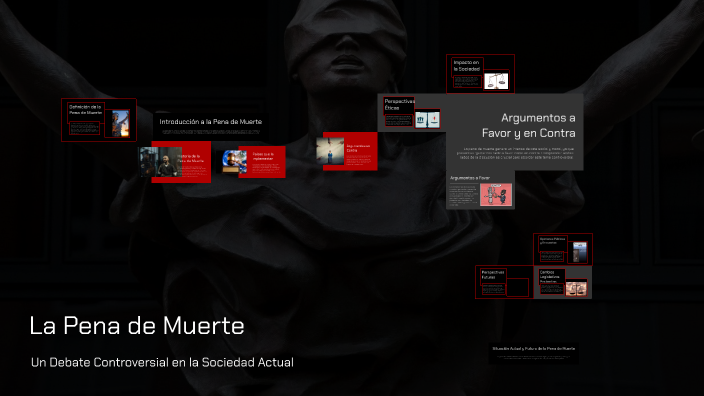704x396 pixels.
Task: Click the main title 'La Pena de Muerte'
Action: (137, 326)
